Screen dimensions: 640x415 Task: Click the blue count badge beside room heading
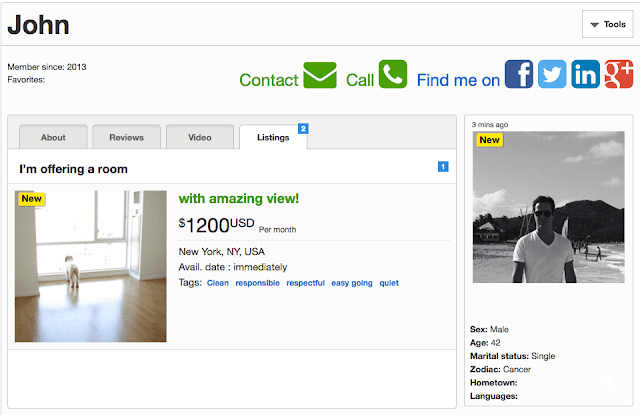(x=443, y=166)
